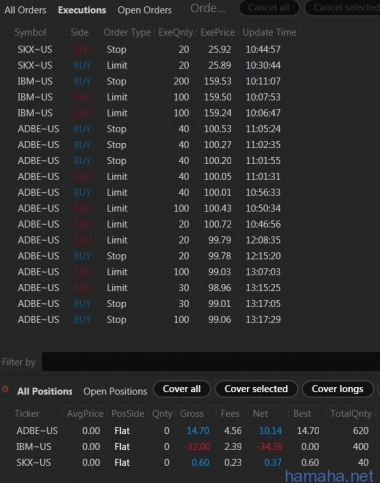Select the IBM~US position row
Screen dimensions: 380x483
point(193,447)
